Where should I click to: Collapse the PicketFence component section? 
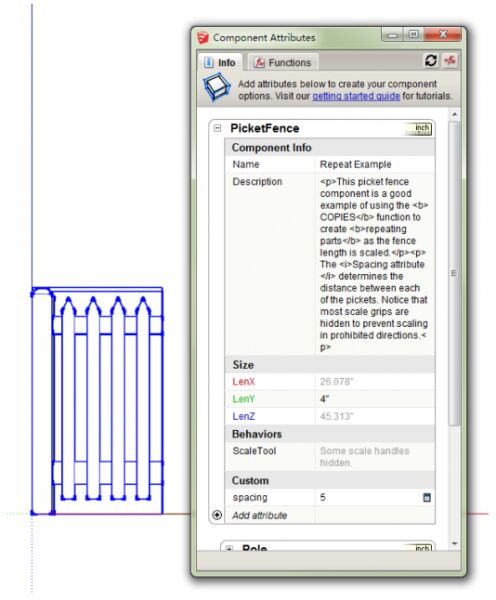217,128
